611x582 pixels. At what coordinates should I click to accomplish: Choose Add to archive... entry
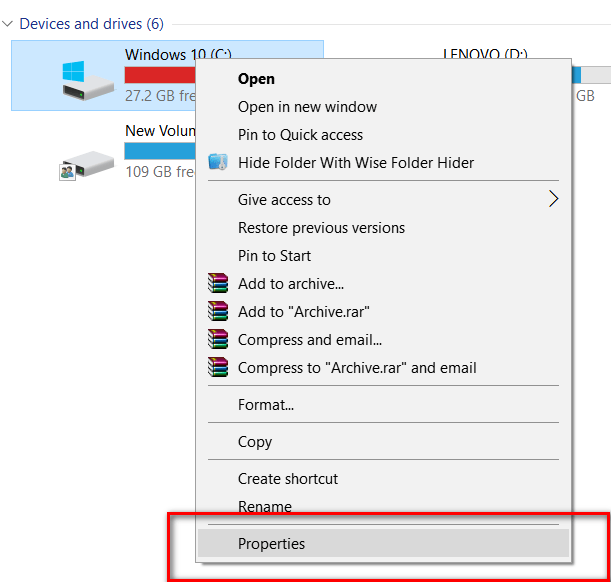(383, 284)
